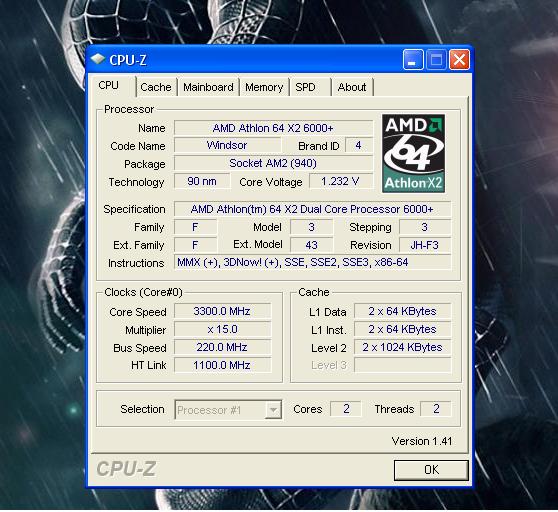558x512 pixels.
Task: Click the Bus Speed value 220.0 MHz
Action: point(222,347)
